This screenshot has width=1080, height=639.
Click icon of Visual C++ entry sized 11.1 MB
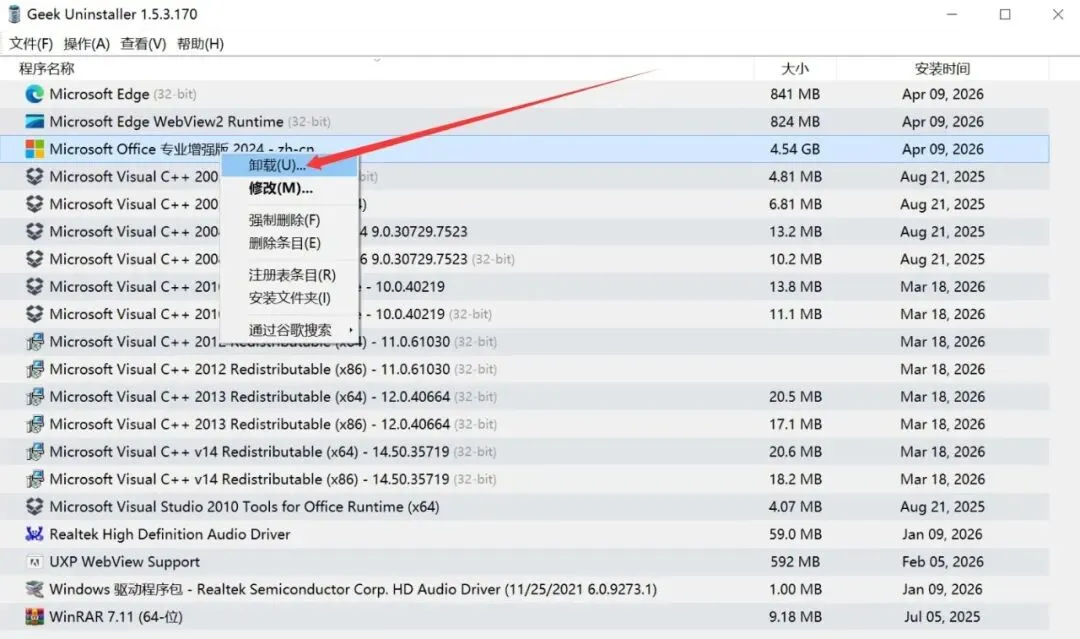point(34,314)
